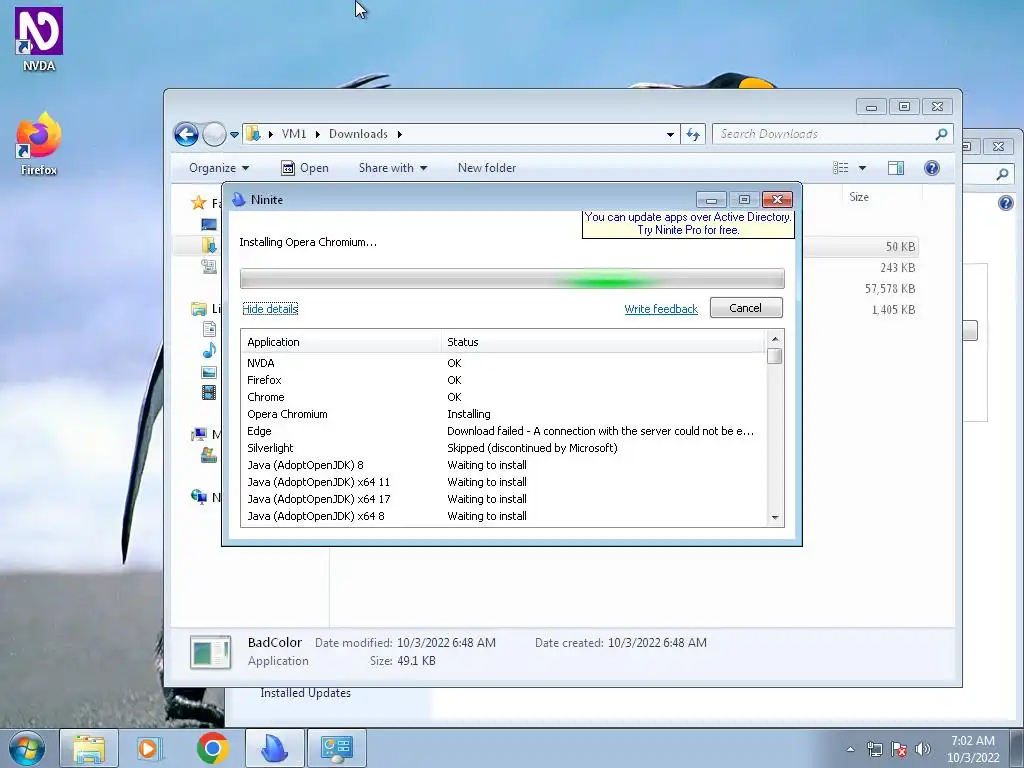Click search magnifier in Downloads box
The width and height of the screenshot is (1024, 768).
[941, 134]
